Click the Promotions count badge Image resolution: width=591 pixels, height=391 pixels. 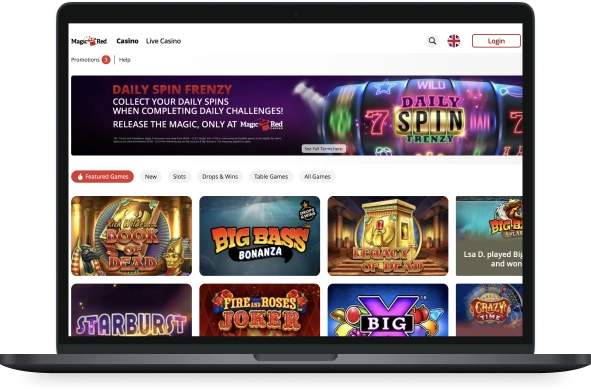(x=106, y=60)
